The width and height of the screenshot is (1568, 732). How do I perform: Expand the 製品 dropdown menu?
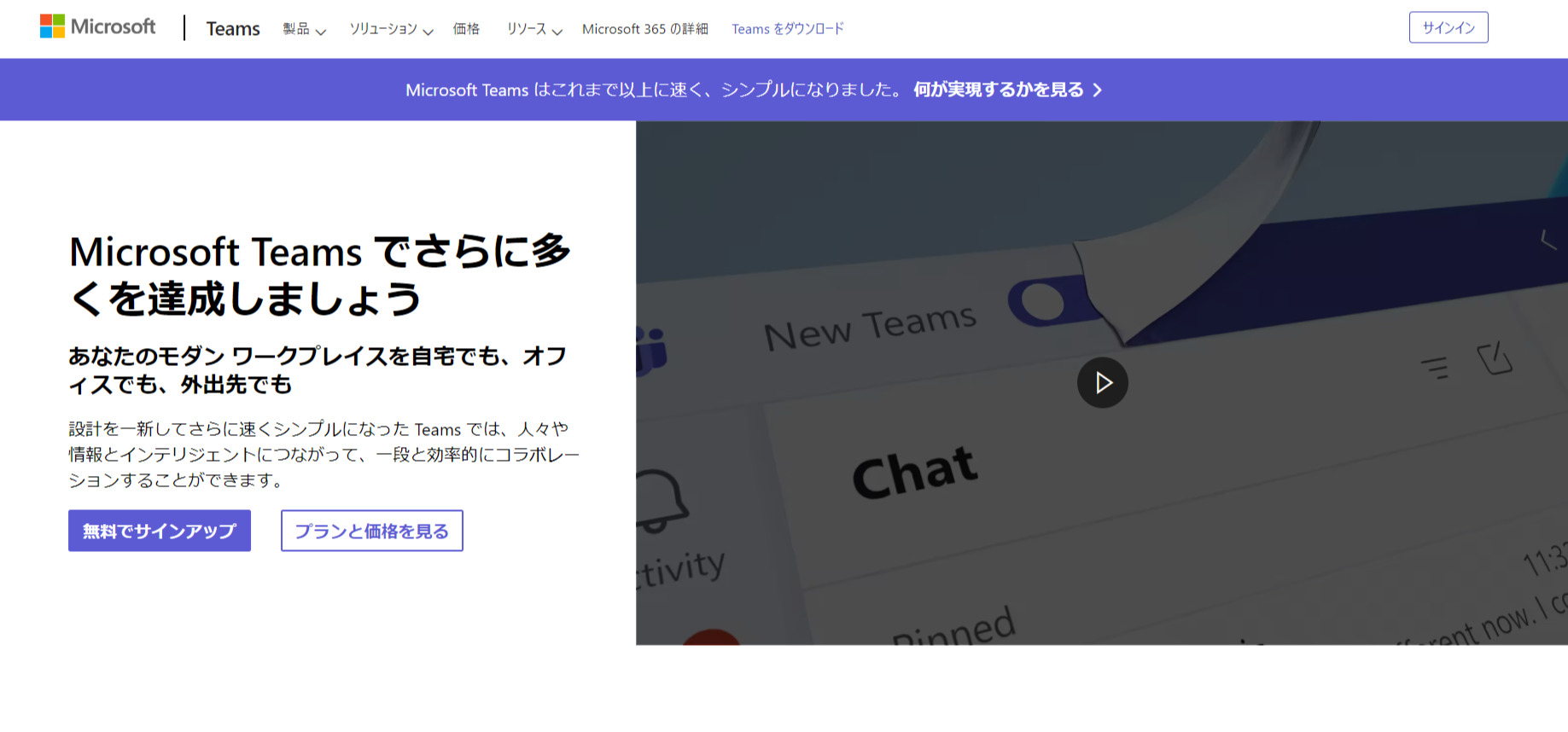pyautogui.click(x=304, y=29)
